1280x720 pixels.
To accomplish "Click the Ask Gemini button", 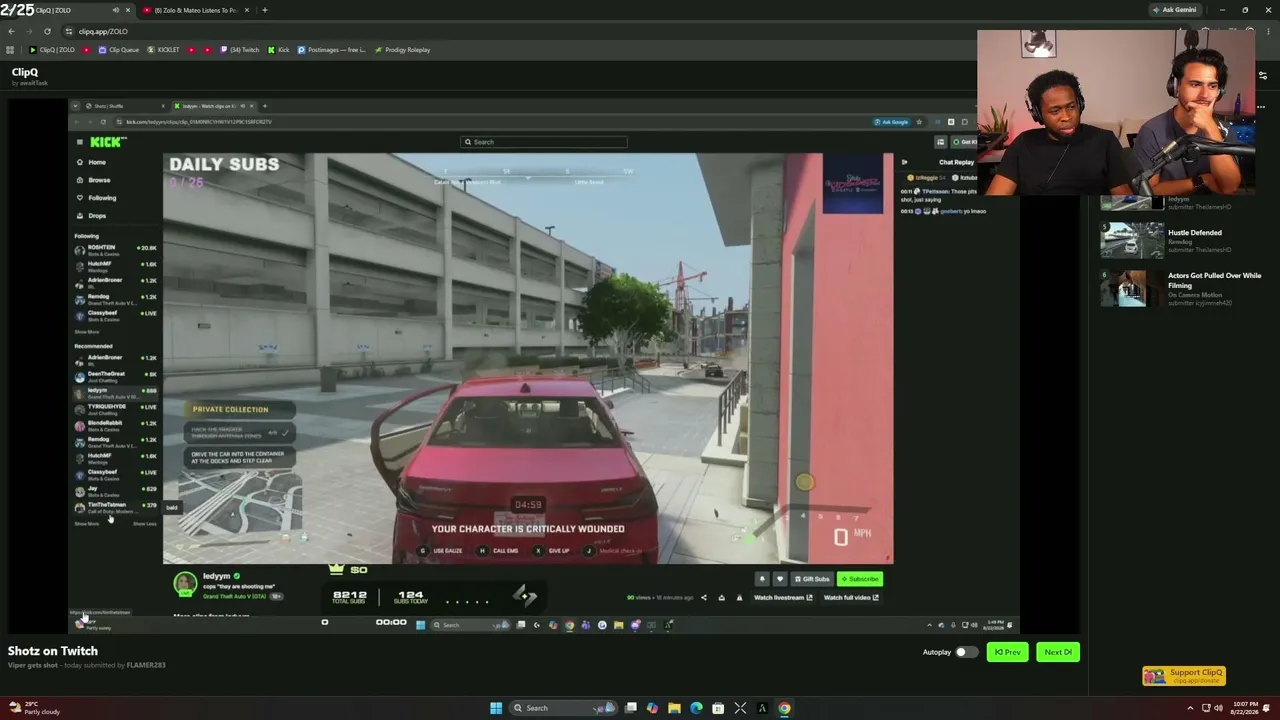I will (1175, 10).
